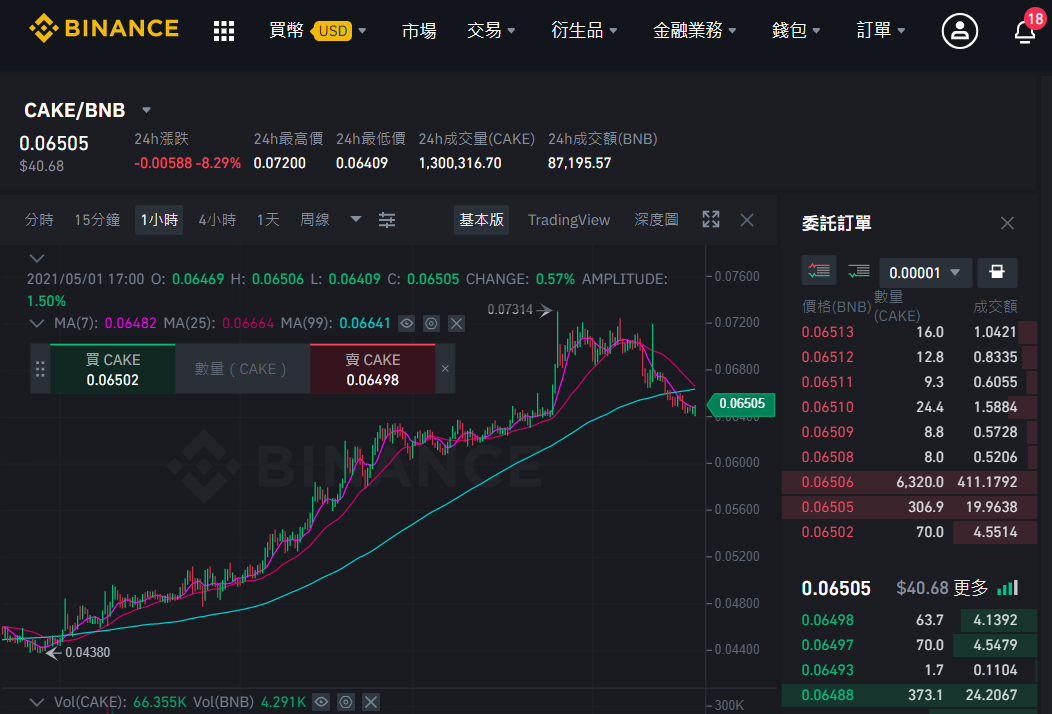The width and height of the screenshot is (1052, 714).
Task: Click the 數量 (CAKE) quantity input field
Action: click(x=242, y=369)
